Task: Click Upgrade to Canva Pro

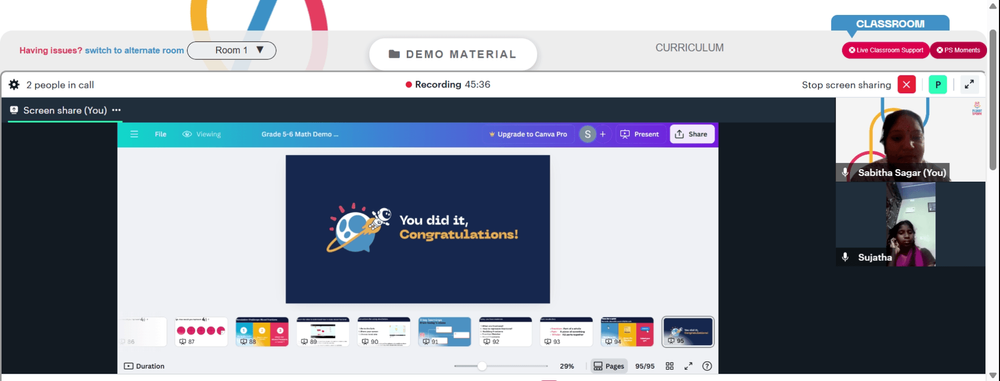Action: click(x=528, y=135)
